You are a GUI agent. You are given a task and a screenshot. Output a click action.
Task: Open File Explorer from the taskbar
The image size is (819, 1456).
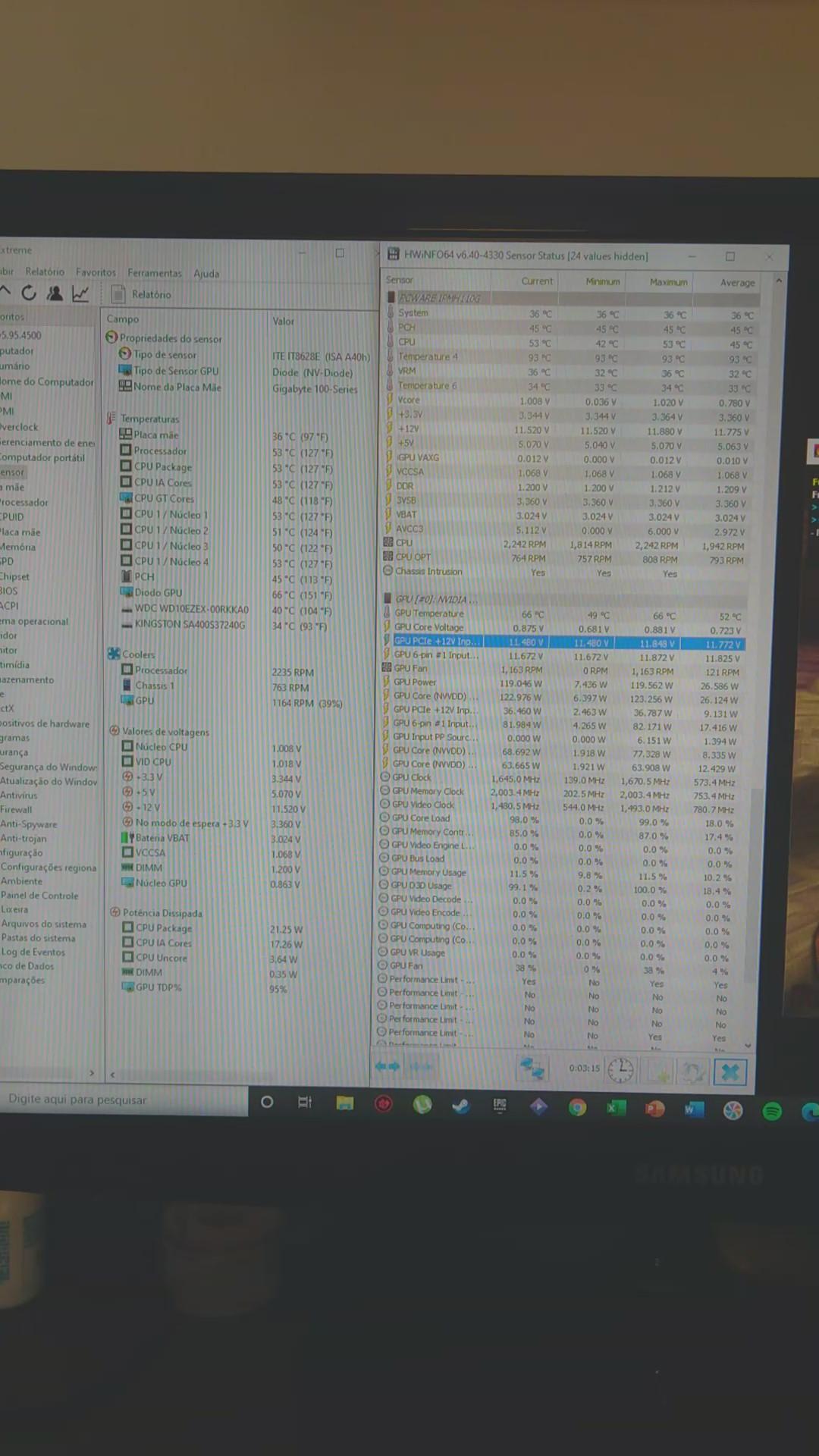[345, 1103]
